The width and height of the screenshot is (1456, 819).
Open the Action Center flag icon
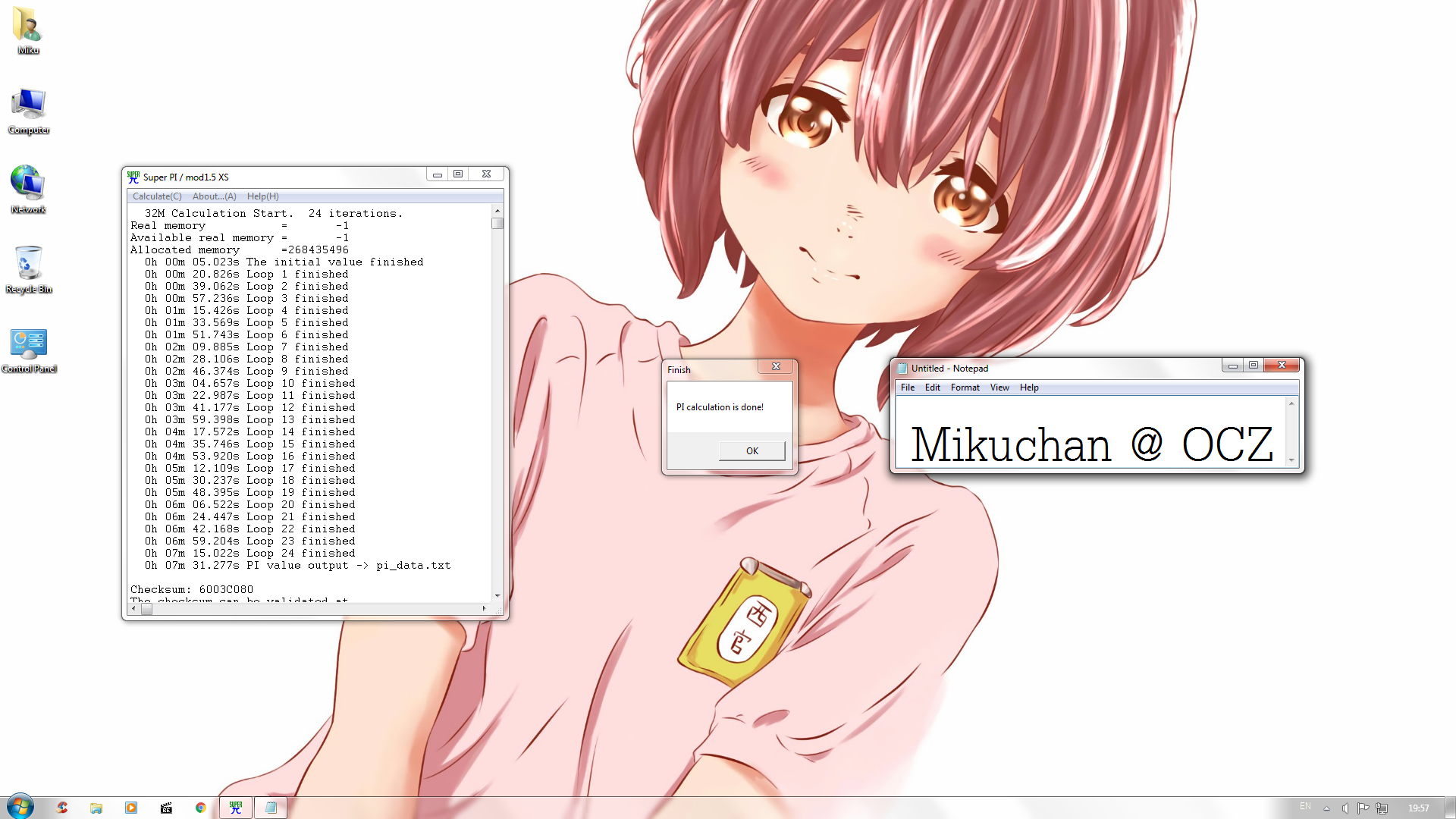1363,808
